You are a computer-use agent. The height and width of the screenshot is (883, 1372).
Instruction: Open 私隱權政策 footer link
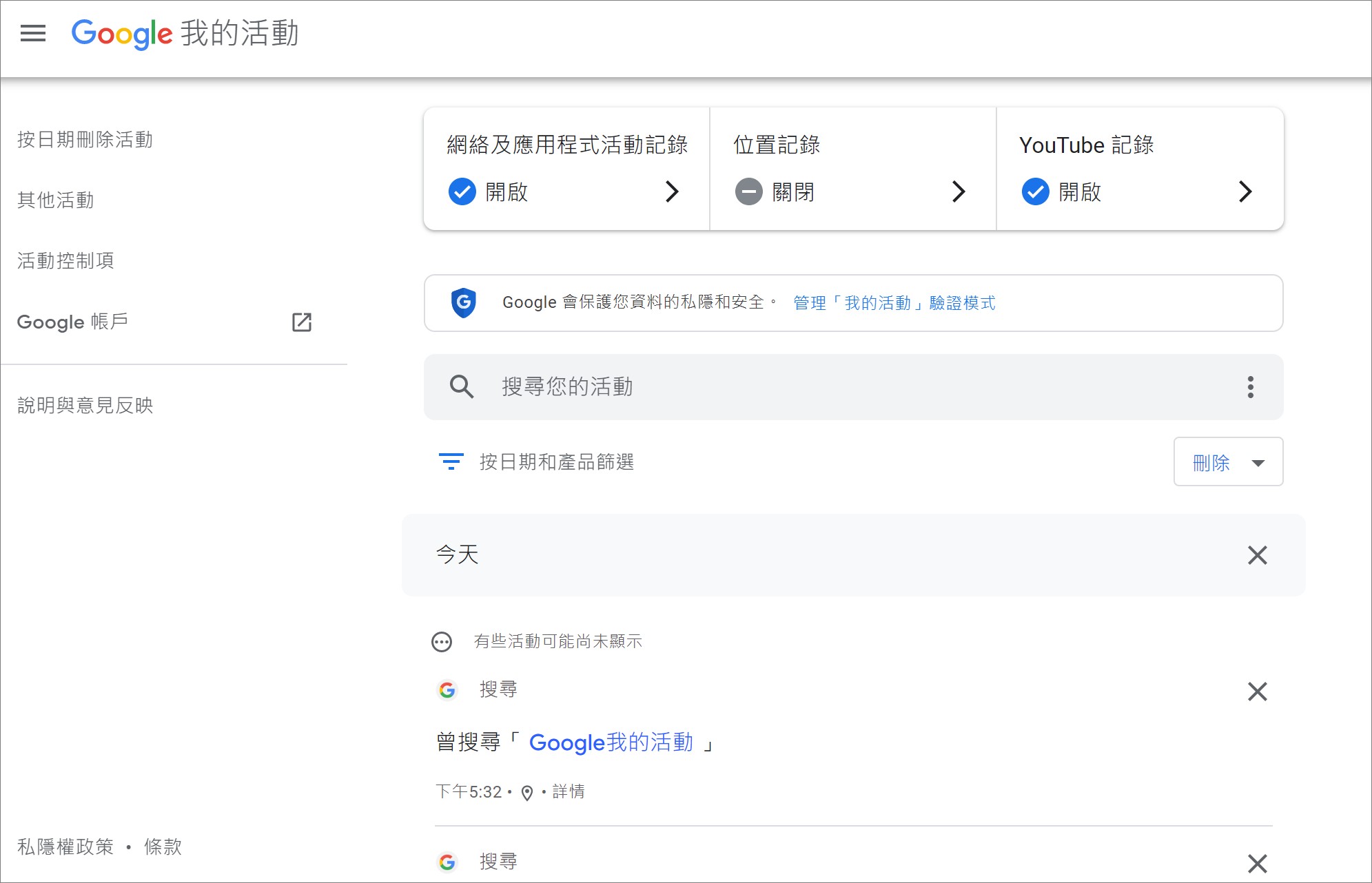[65, 847]
